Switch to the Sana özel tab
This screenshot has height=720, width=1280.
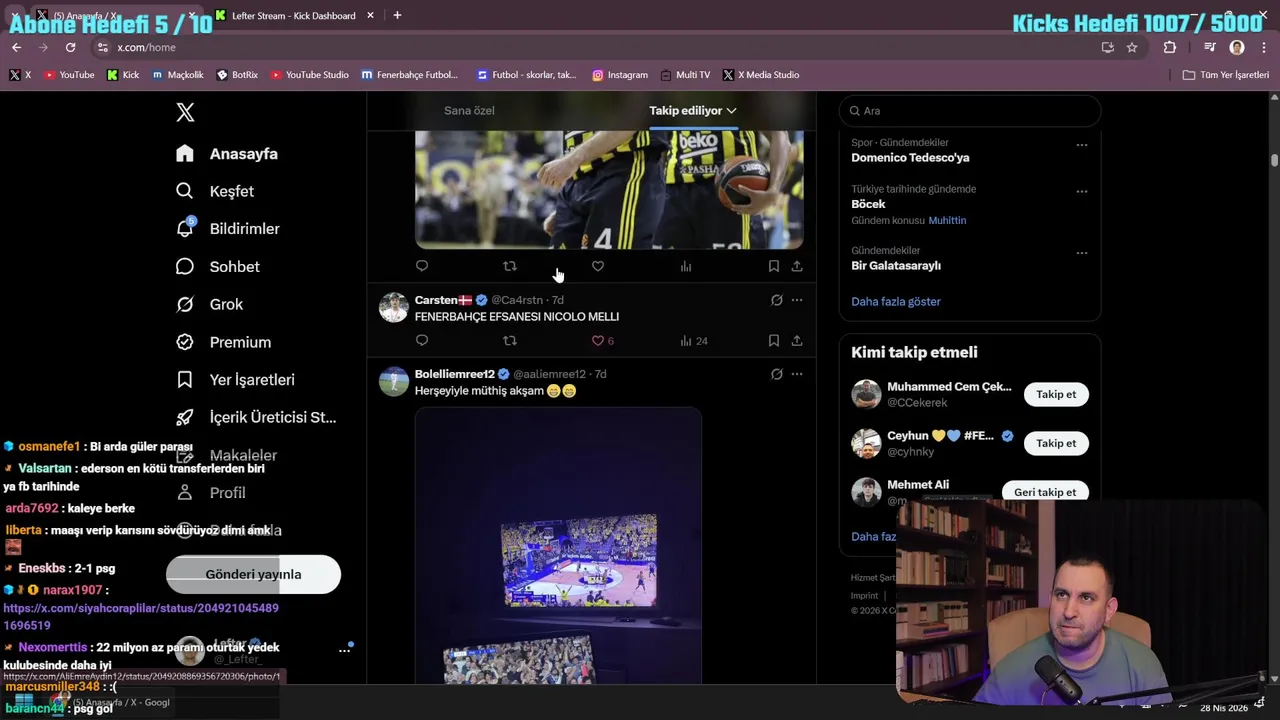click(x=469, y=111)
